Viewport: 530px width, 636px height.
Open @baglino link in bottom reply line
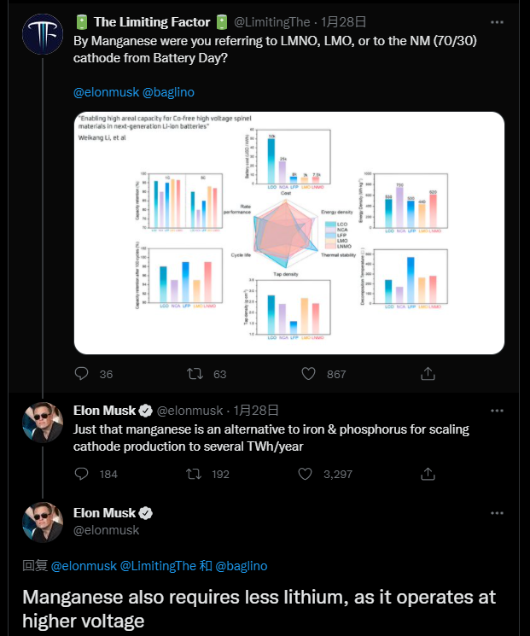point(241,566)
